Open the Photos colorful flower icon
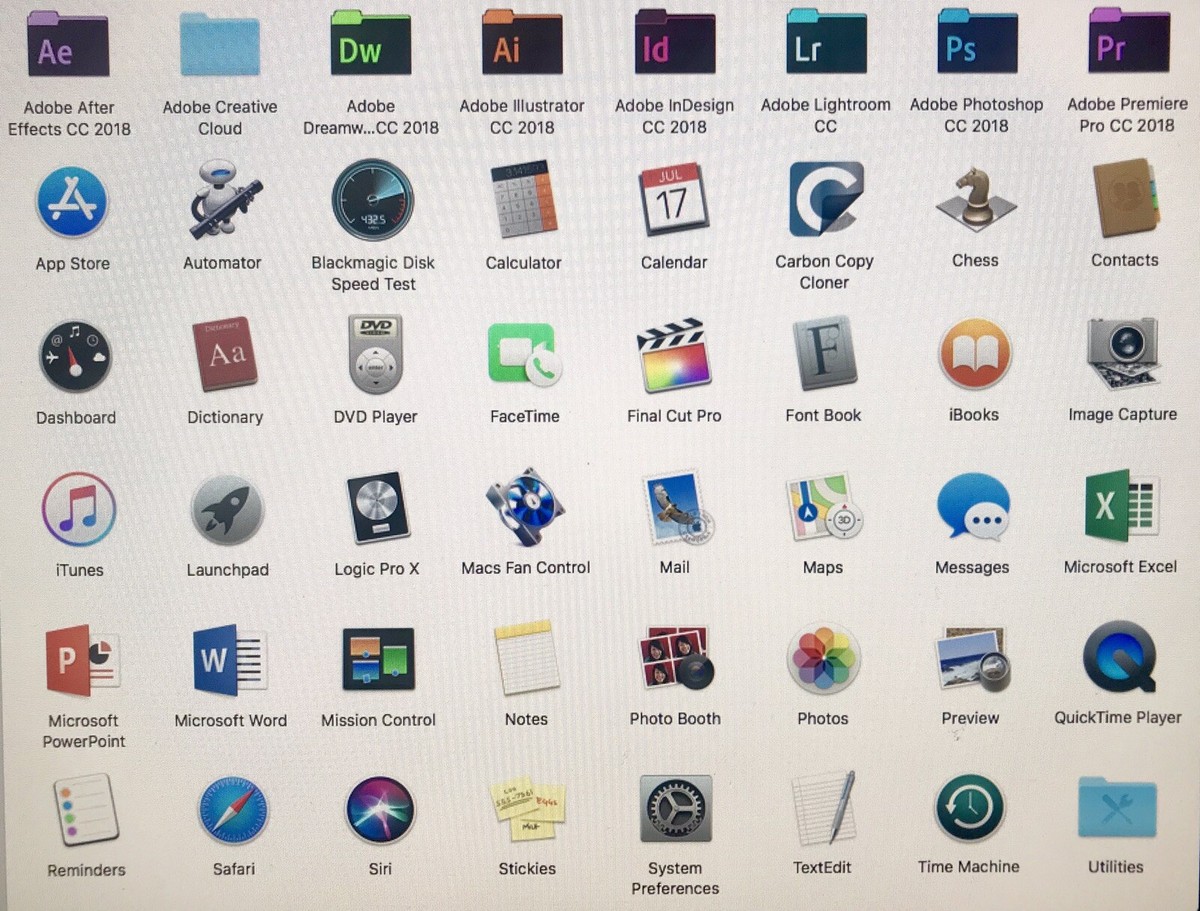The height and width of the screenshot is (911, 1200). 824,658
